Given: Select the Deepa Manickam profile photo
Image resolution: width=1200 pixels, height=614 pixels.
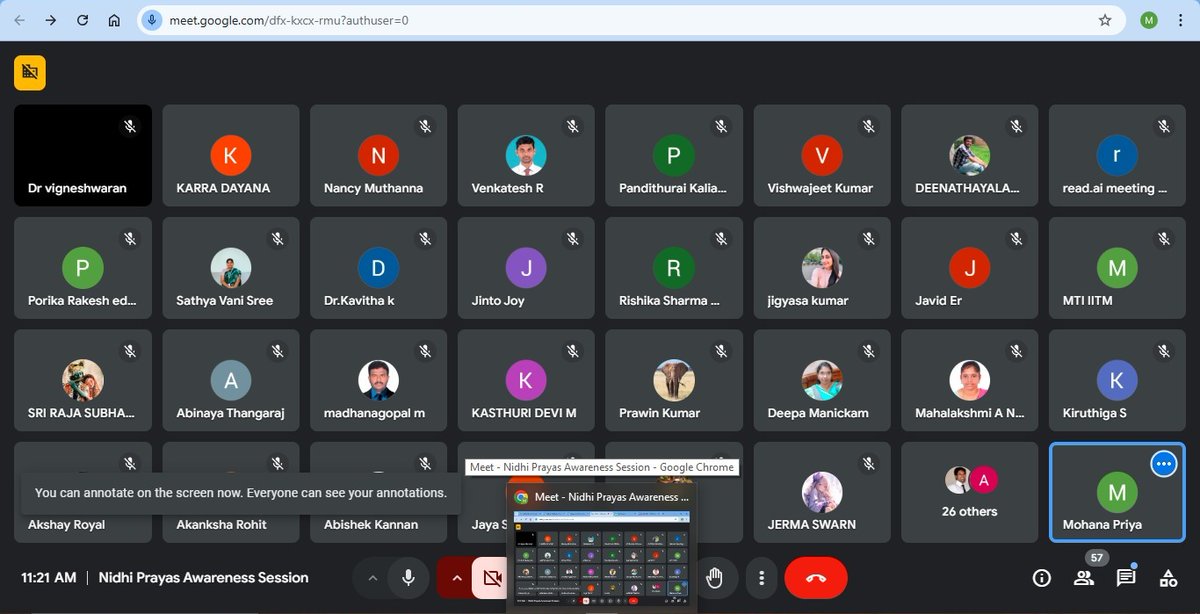Looking at the screenshot, I should point(822,380).
